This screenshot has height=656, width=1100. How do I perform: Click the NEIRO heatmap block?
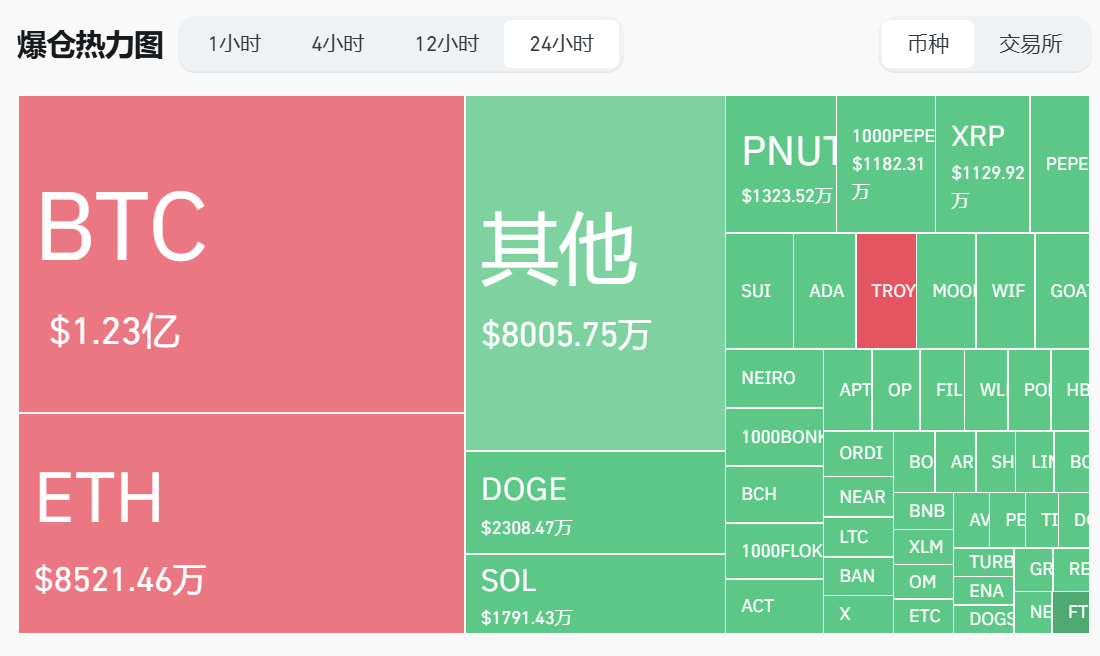[773, 378]
